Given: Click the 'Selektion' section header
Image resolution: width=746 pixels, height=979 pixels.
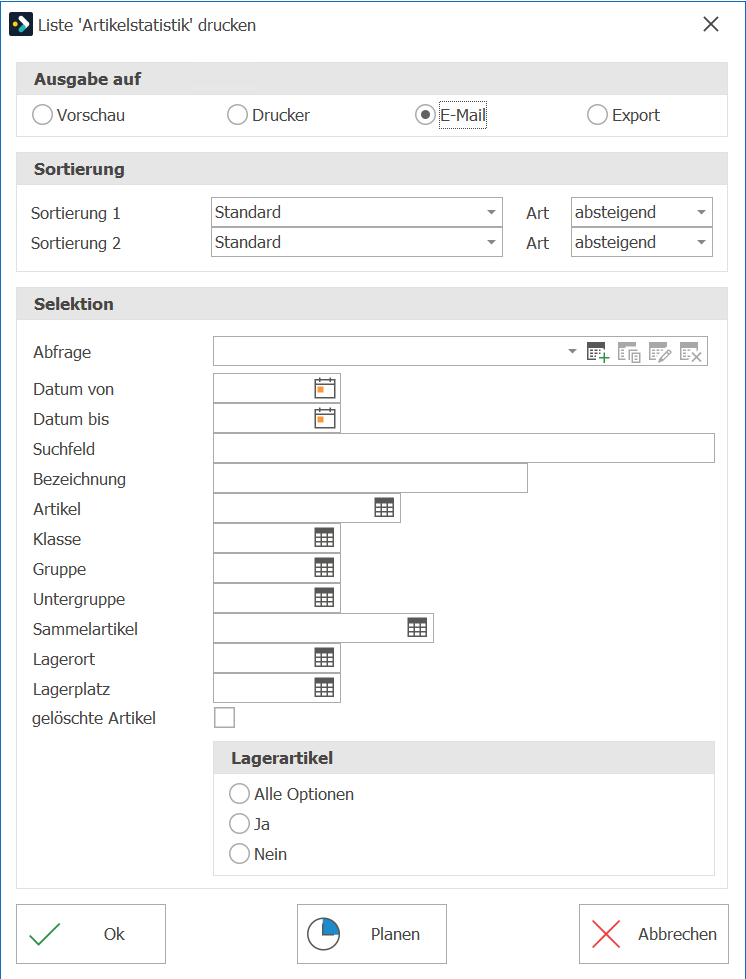Looking at the screenshot, I should click(x=372, y=304).
